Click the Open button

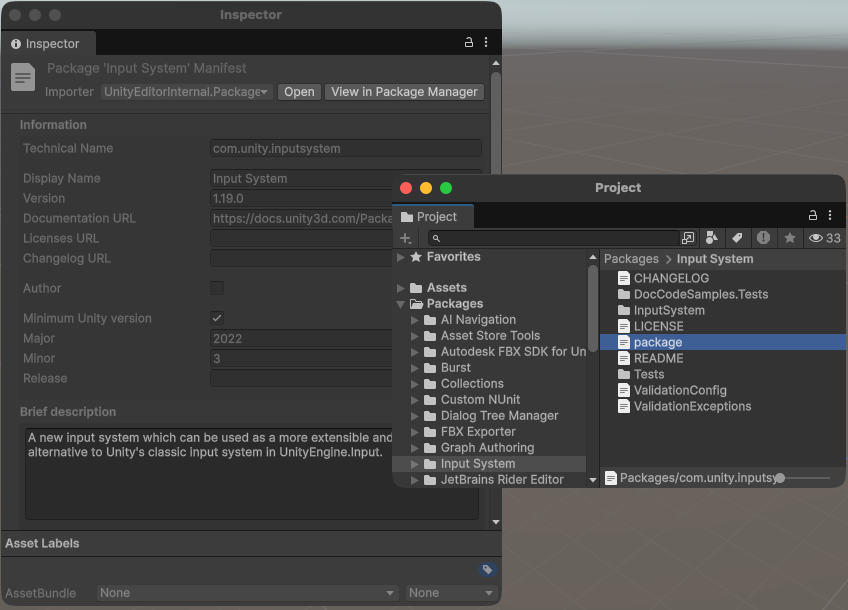pyautogui.click(x=299, y=92)
